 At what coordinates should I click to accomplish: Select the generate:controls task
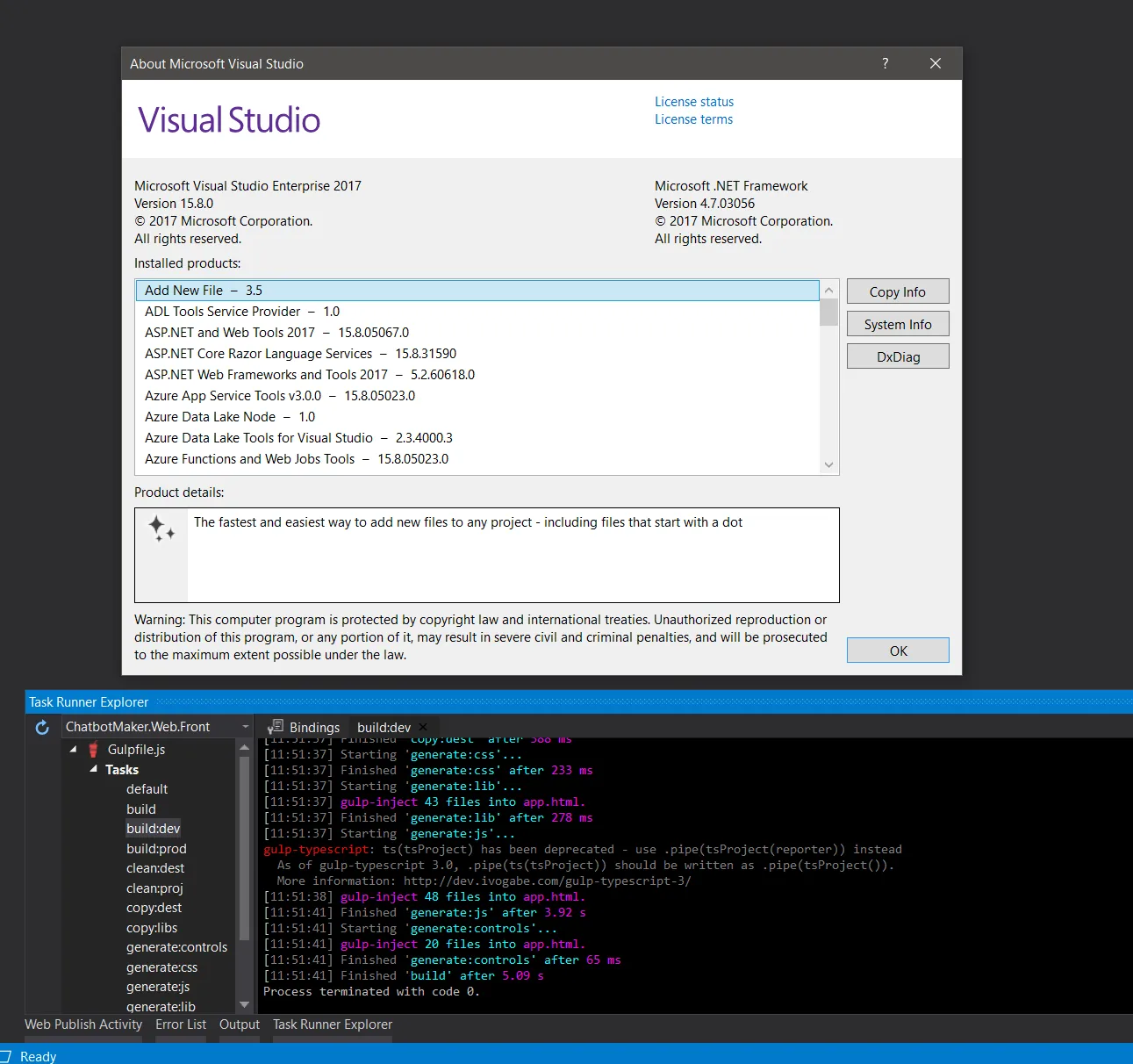(176, 947)
